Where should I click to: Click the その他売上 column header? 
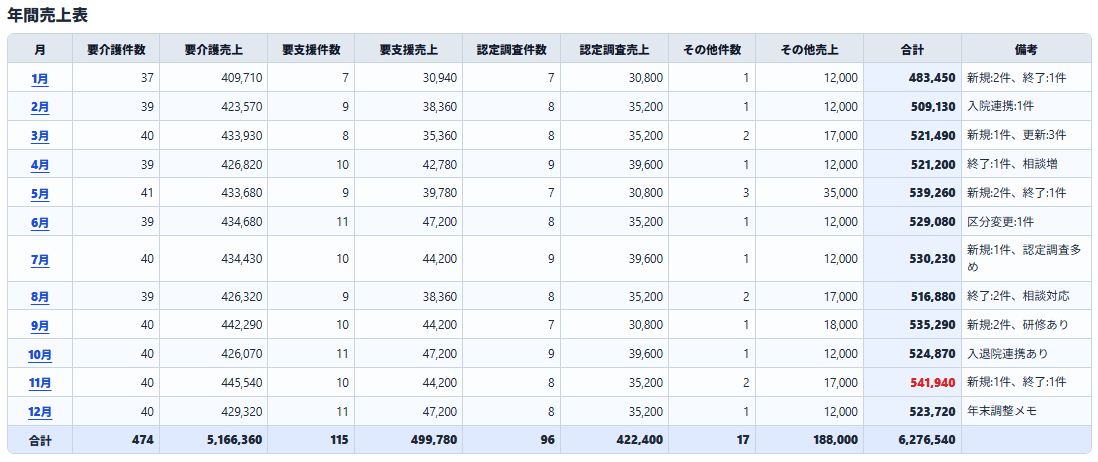point(809,50)
